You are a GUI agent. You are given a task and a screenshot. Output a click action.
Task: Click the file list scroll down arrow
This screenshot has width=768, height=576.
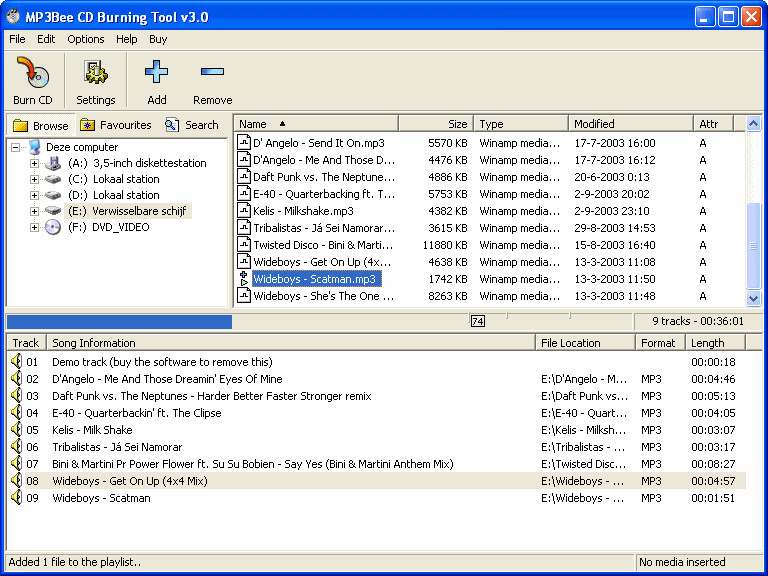(x=753, y=297)
